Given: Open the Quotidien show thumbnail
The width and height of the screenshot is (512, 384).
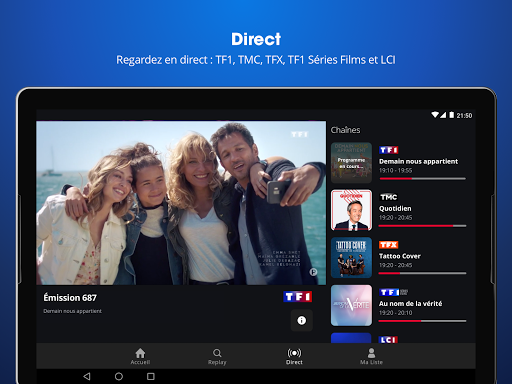Looking at the screenshot, I should point(351,210).
